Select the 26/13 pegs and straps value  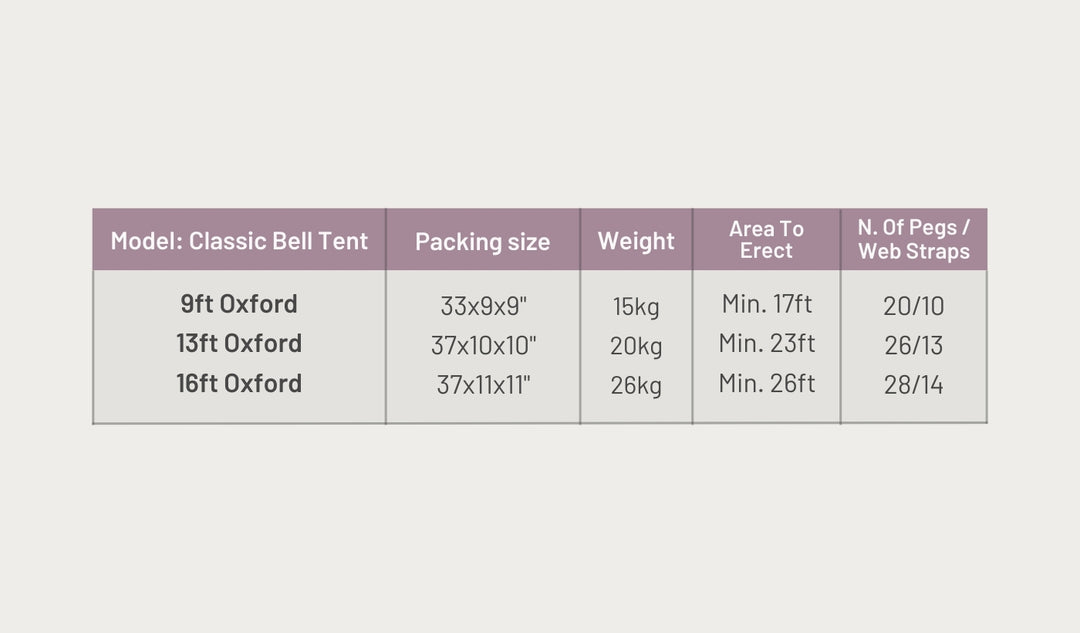click(914, 346)
